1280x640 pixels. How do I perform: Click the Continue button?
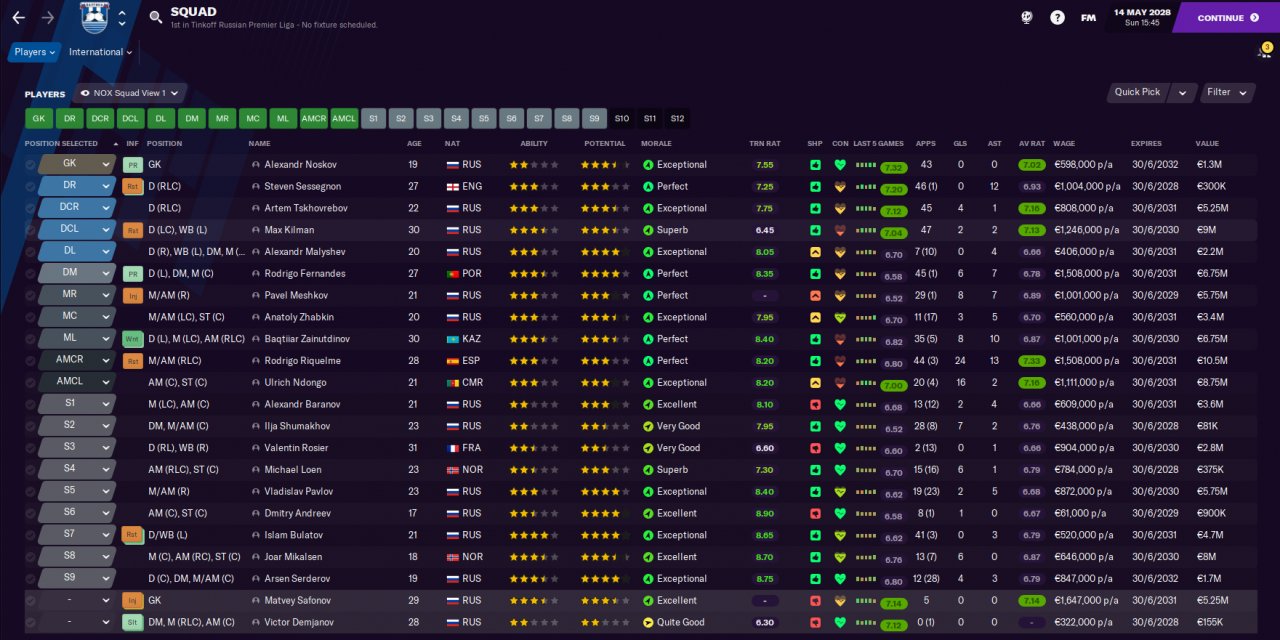pyautogui.click(x=1227, y=17)
